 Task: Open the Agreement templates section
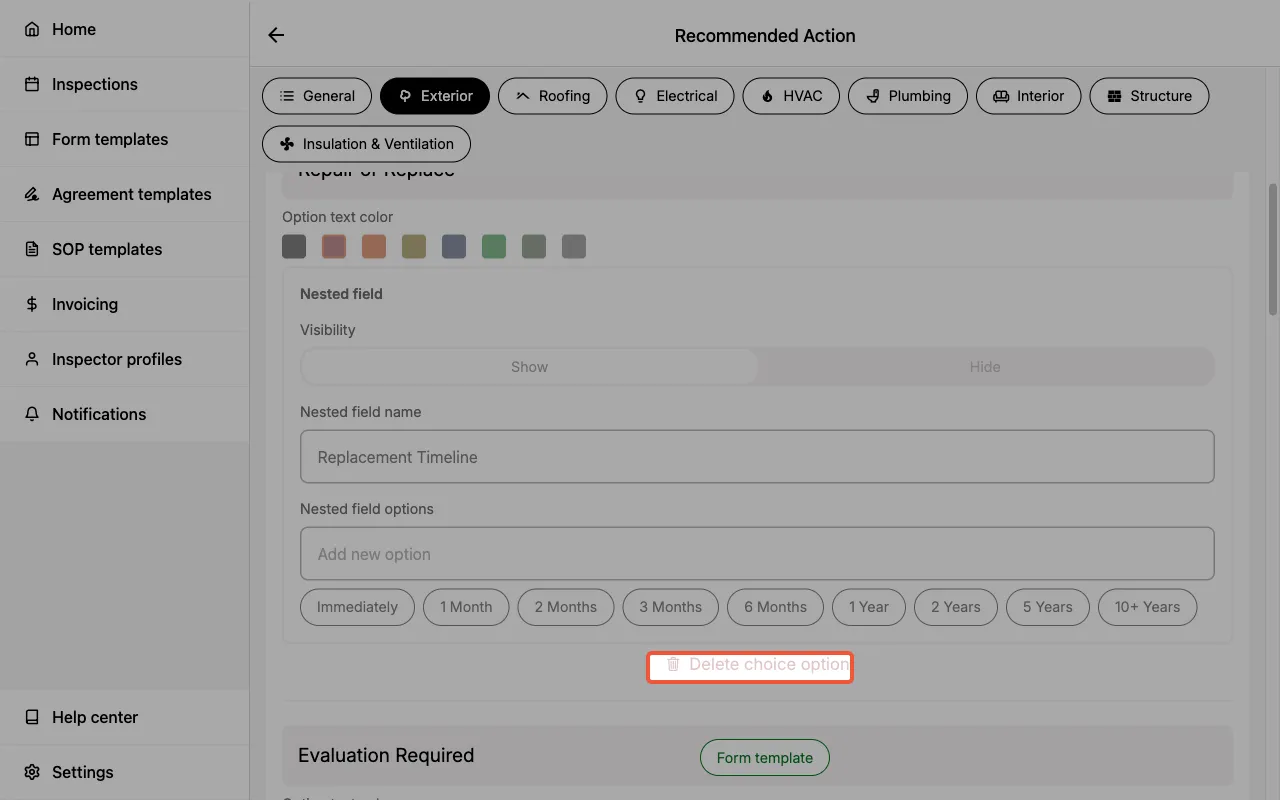(x=131, y=194)
